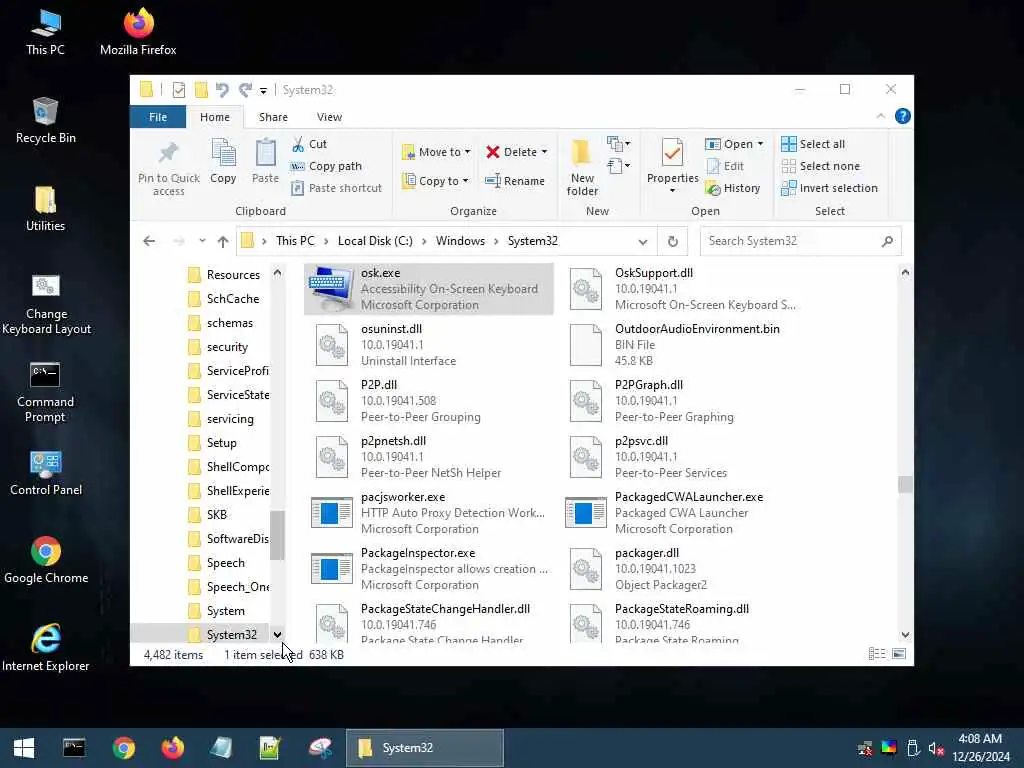This screenshot has width=1024, height=768.
Task: Select the Recycle Bin desktop icon
Action: (x=46, y=120)
